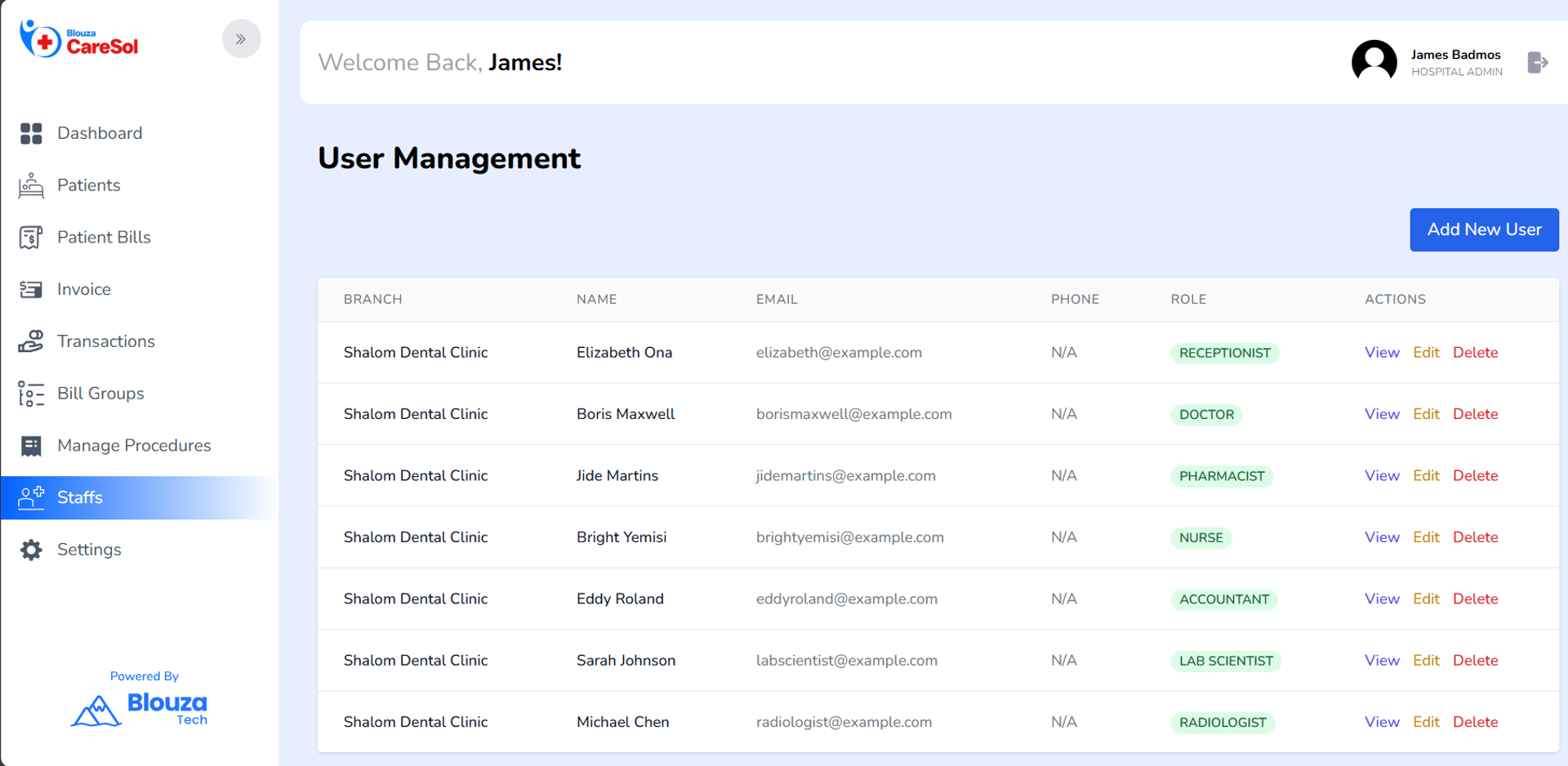Screen dimensions: 1568x766
Task: Open the Settings menu item
Action: click(x=89, y=550)
